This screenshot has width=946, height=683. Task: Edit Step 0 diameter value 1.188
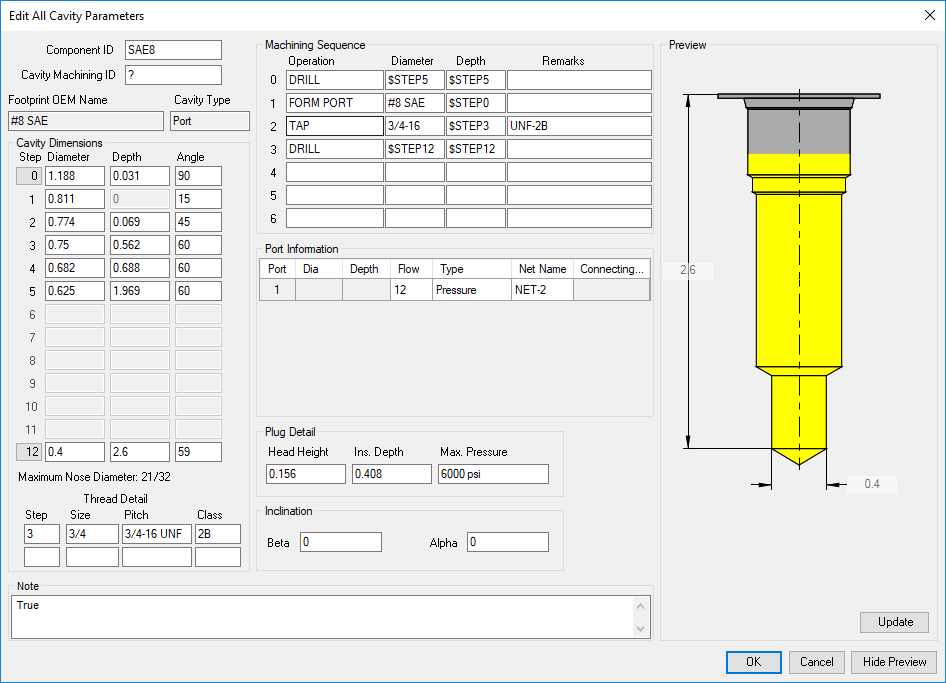click(x=75, y=176)
